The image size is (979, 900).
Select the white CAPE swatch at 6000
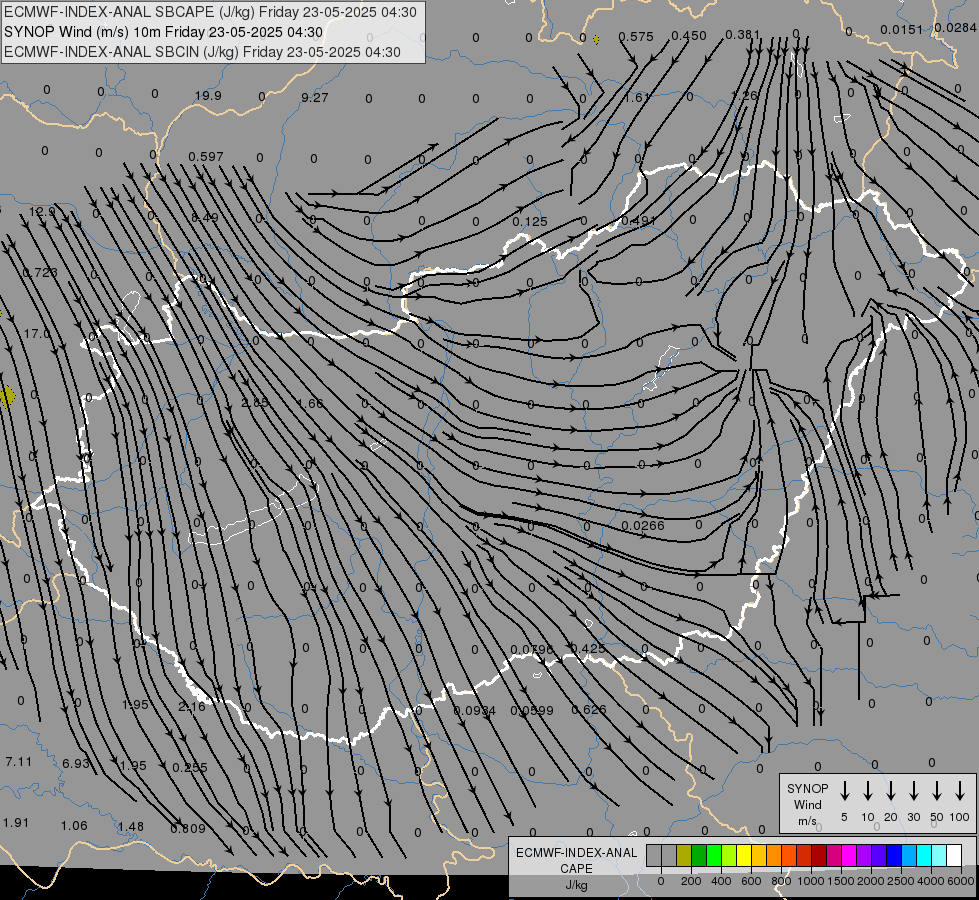[x=954, y=855]
